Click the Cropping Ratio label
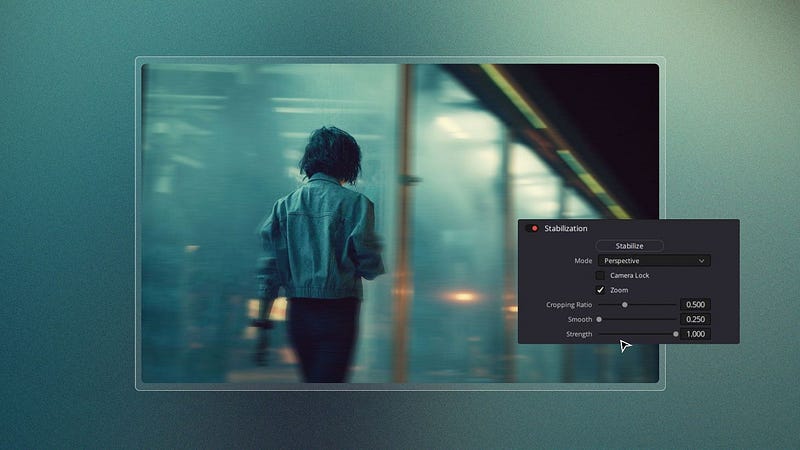Image resolution: width=800 pixels, height=450 pixels. click(x=569, y=305)
